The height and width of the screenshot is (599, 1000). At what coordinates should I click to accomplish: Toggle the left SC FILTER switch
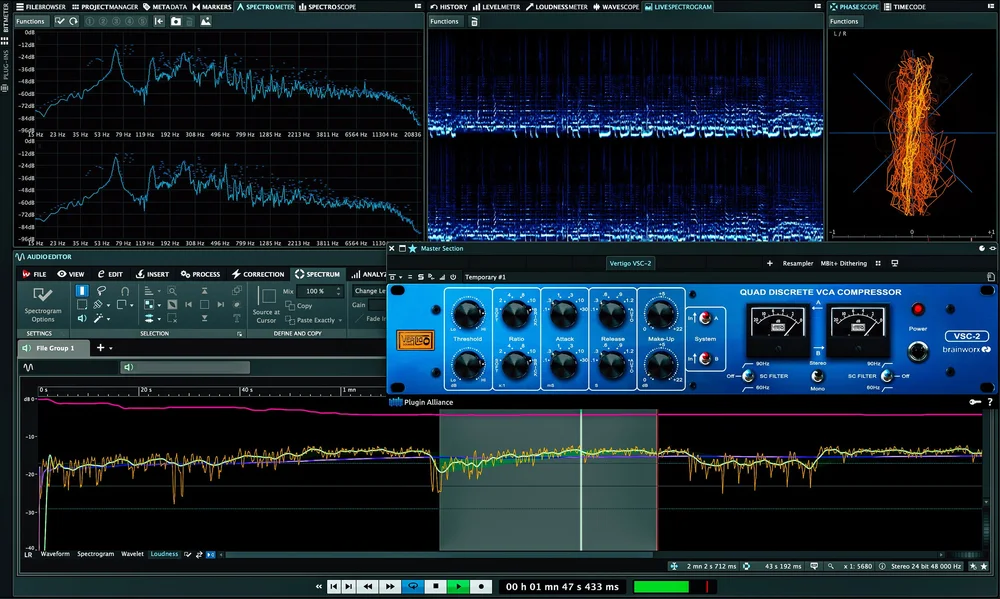tap(748, 376)
